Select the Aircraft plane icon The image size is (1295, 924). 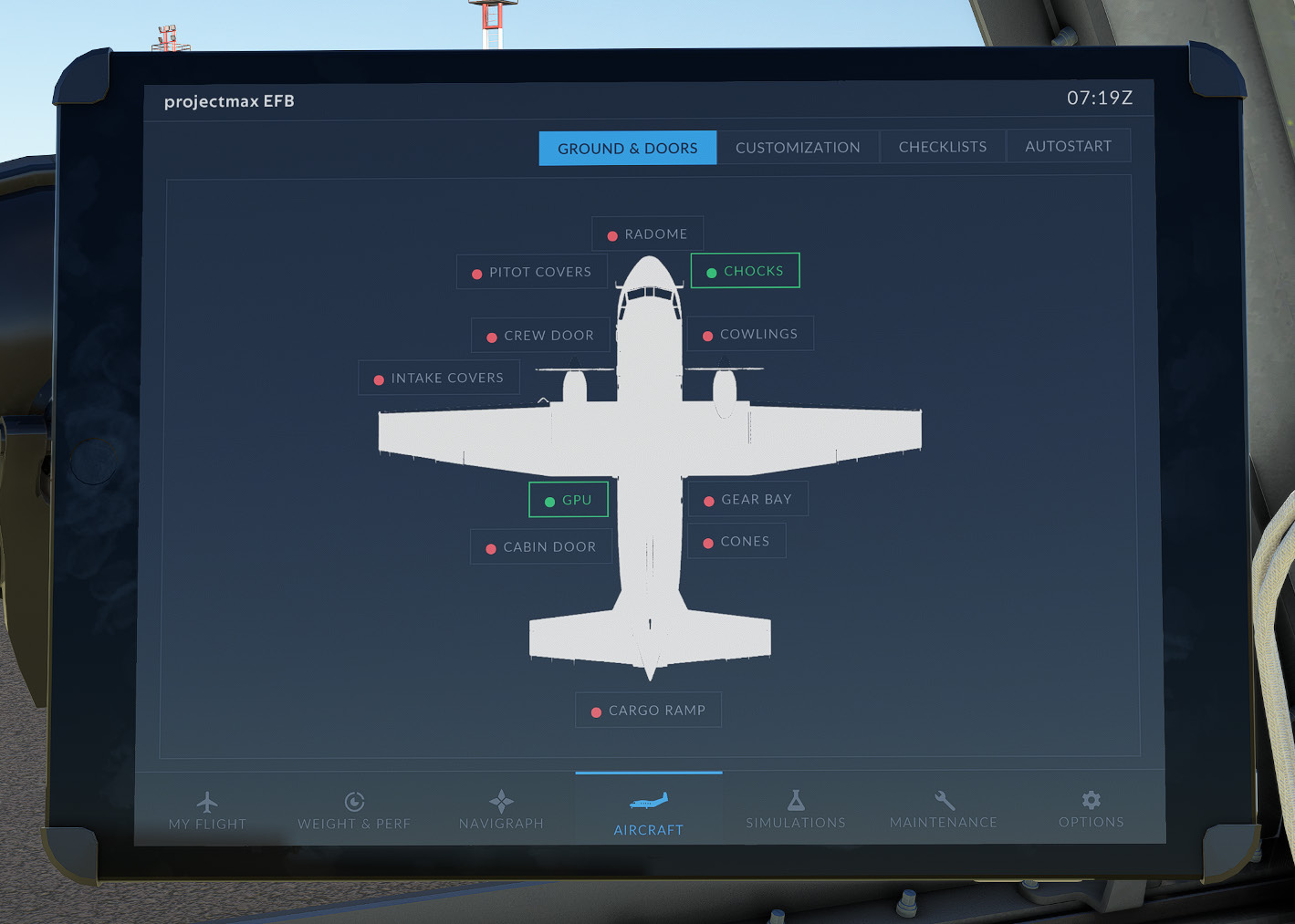click(649, 801)
